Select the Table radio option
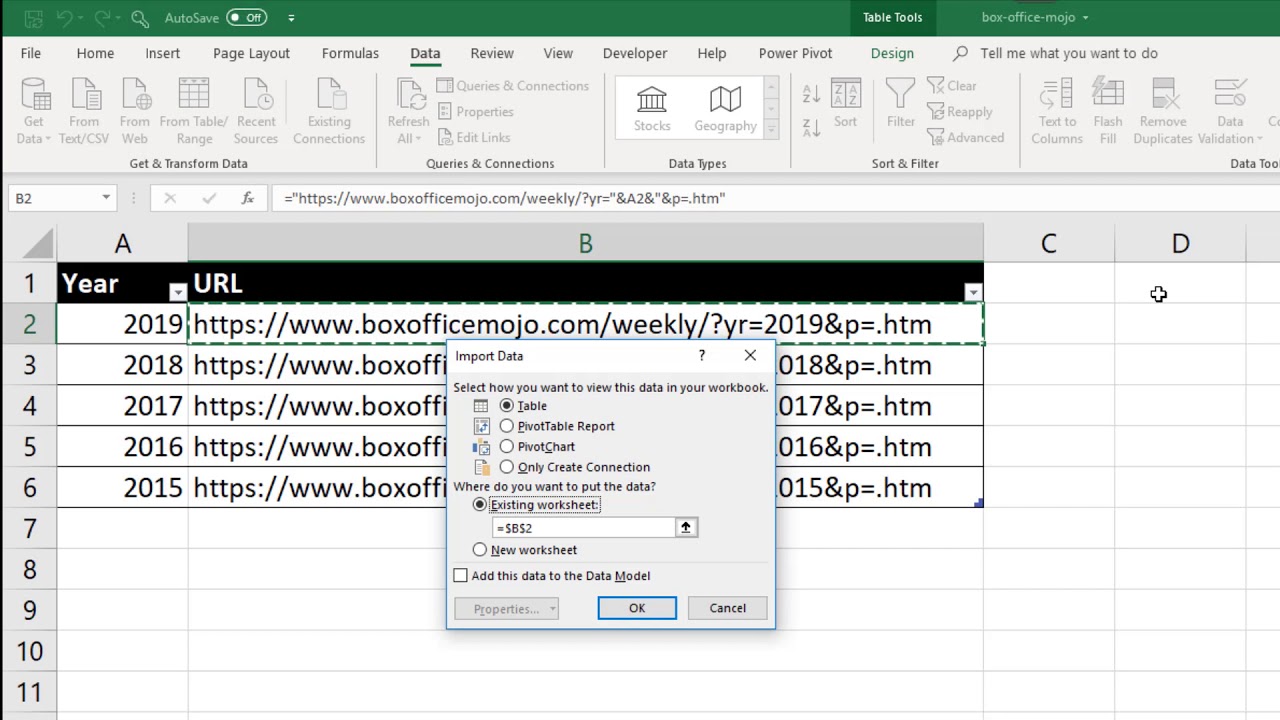Image resolution: width=1280 pixels, height=720 pixels. 507,405
